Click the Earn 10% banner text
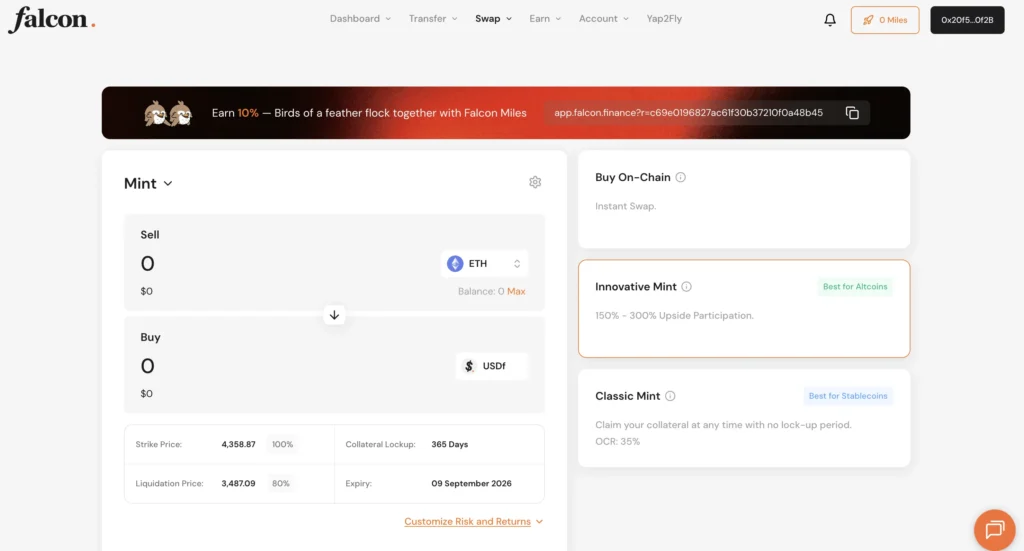Screen dimensions: 1024x551 point(369,113)
